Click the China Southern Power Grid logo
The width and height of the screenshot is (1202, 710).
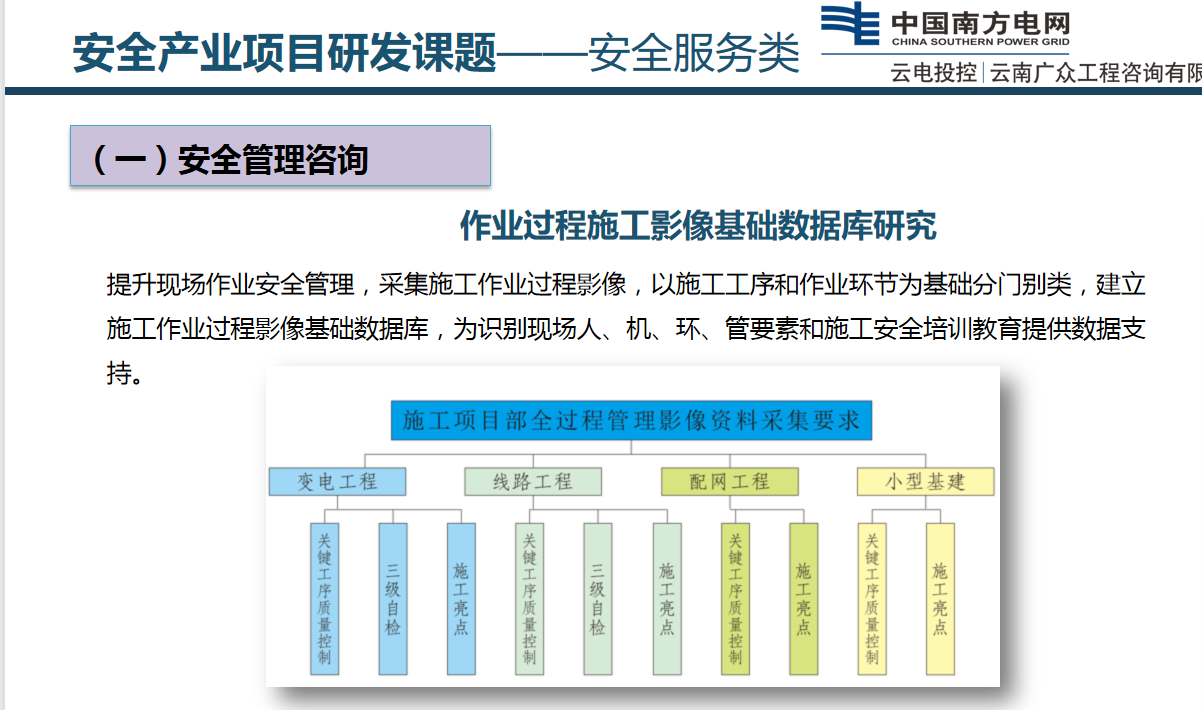(945, 27)
